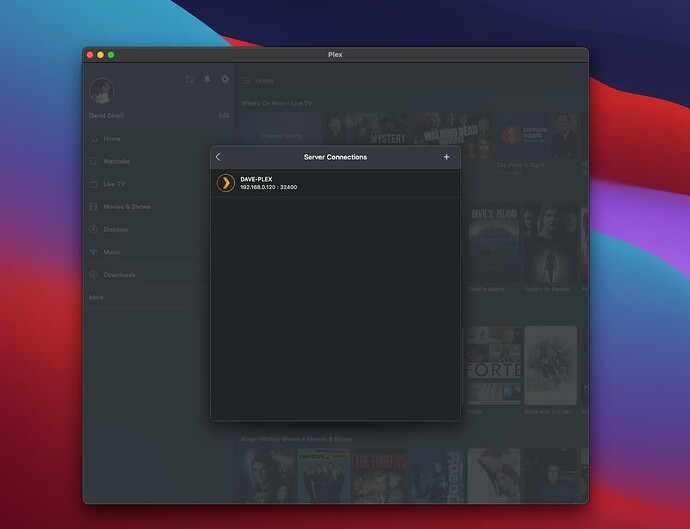Click the Live TV icon
The image size is (690, 529).
93,184
